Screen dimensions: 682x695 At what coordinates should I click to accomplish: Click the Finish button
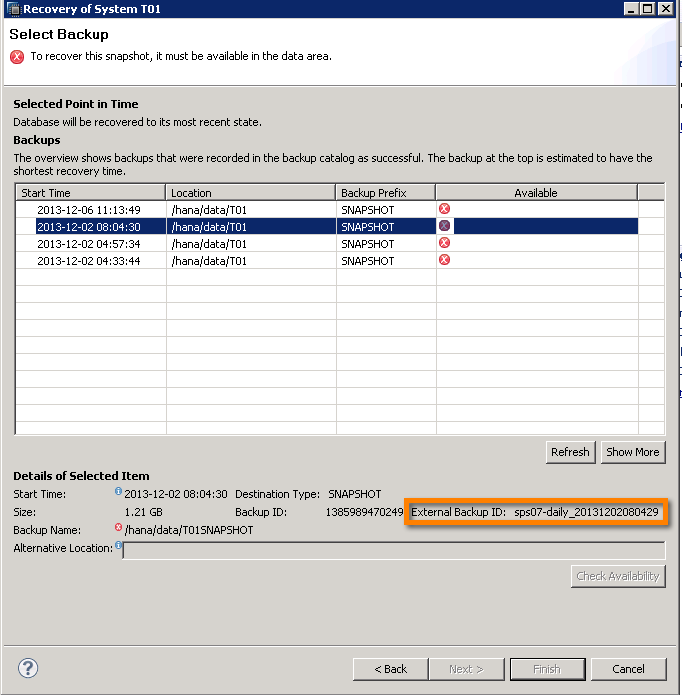click(547, 669)
